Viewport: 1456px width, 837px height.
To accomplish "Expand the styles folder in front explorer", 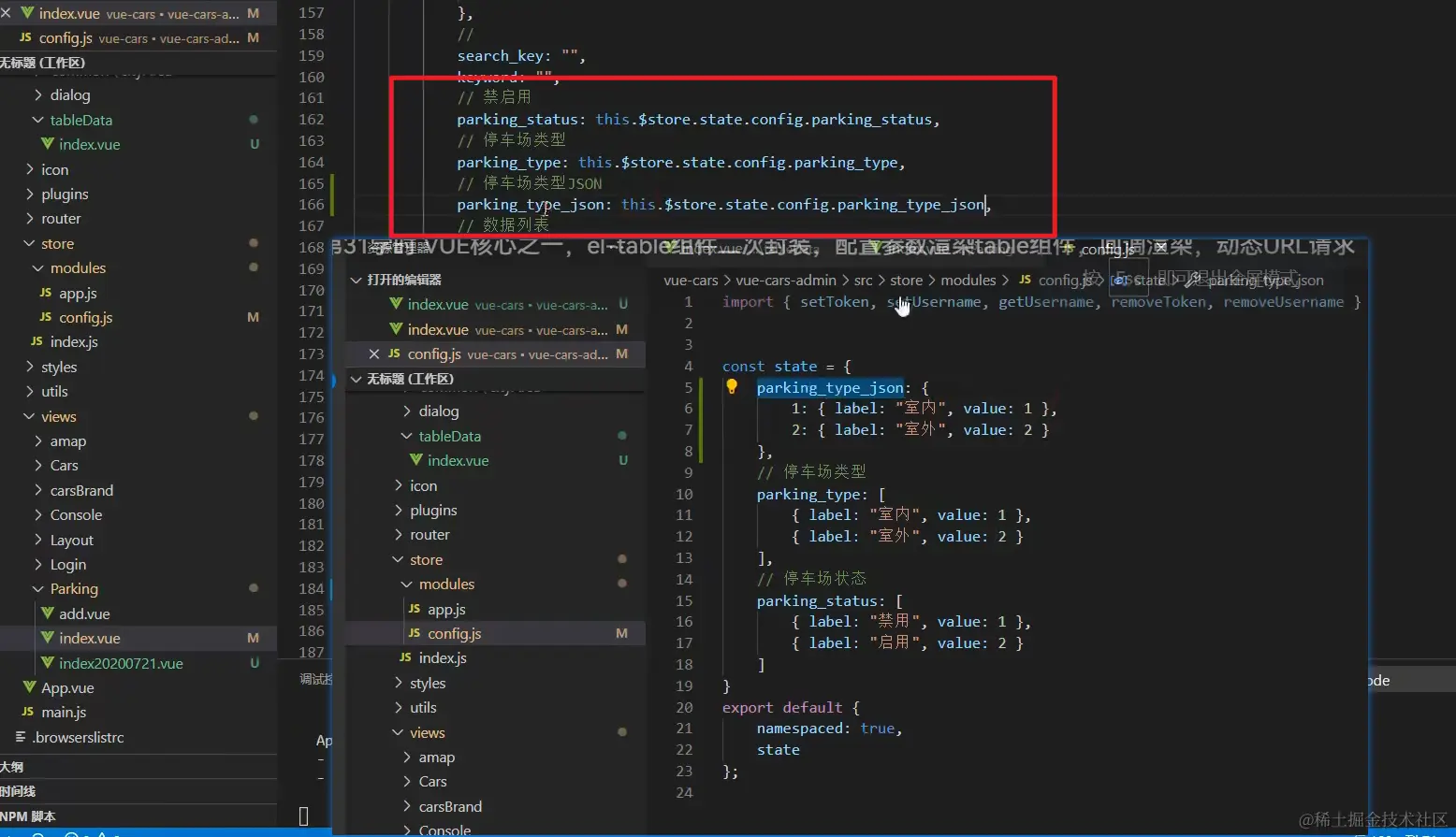I will coord(398,683).
